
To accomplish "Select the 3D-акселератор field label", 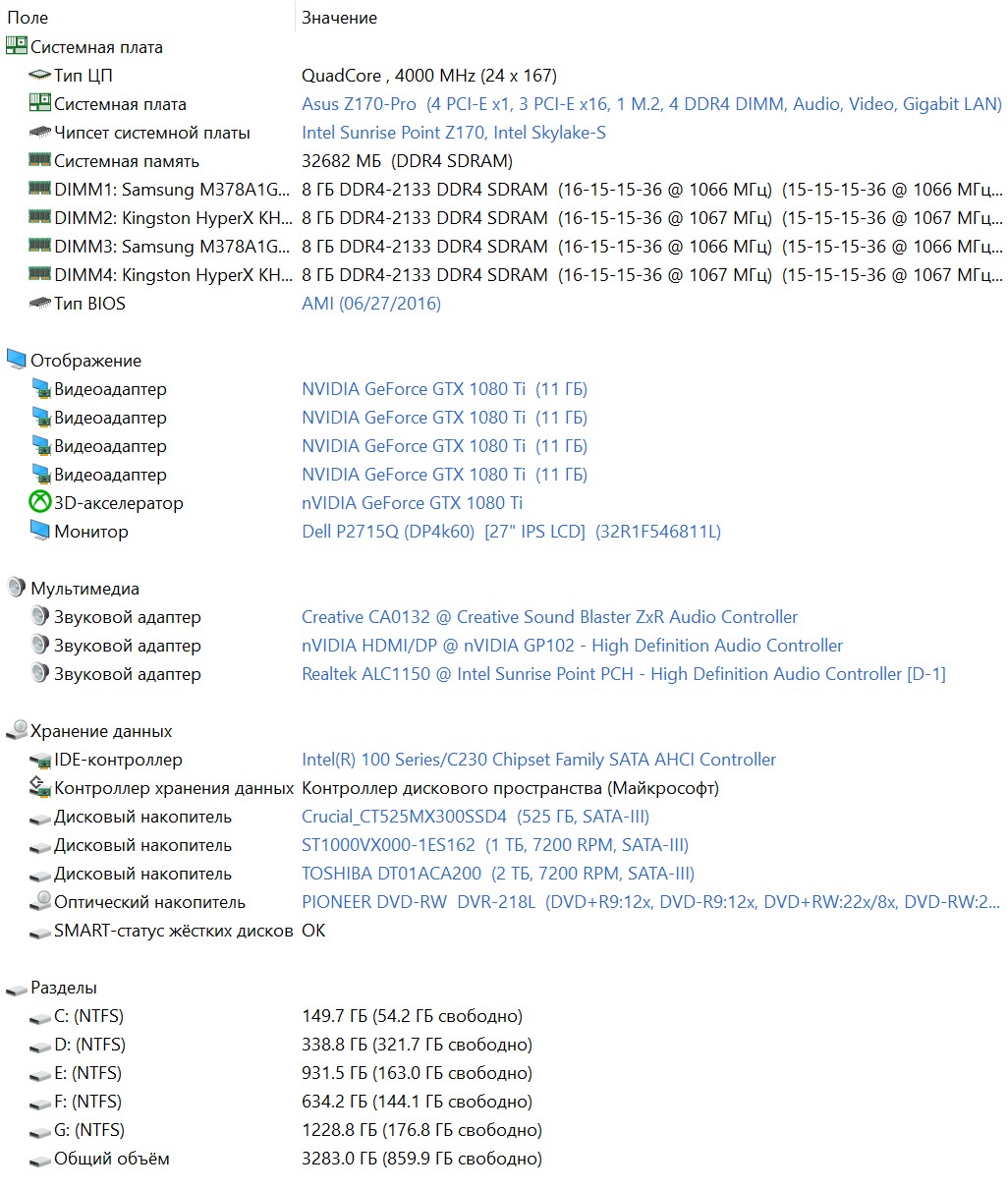I will (118, 502).
